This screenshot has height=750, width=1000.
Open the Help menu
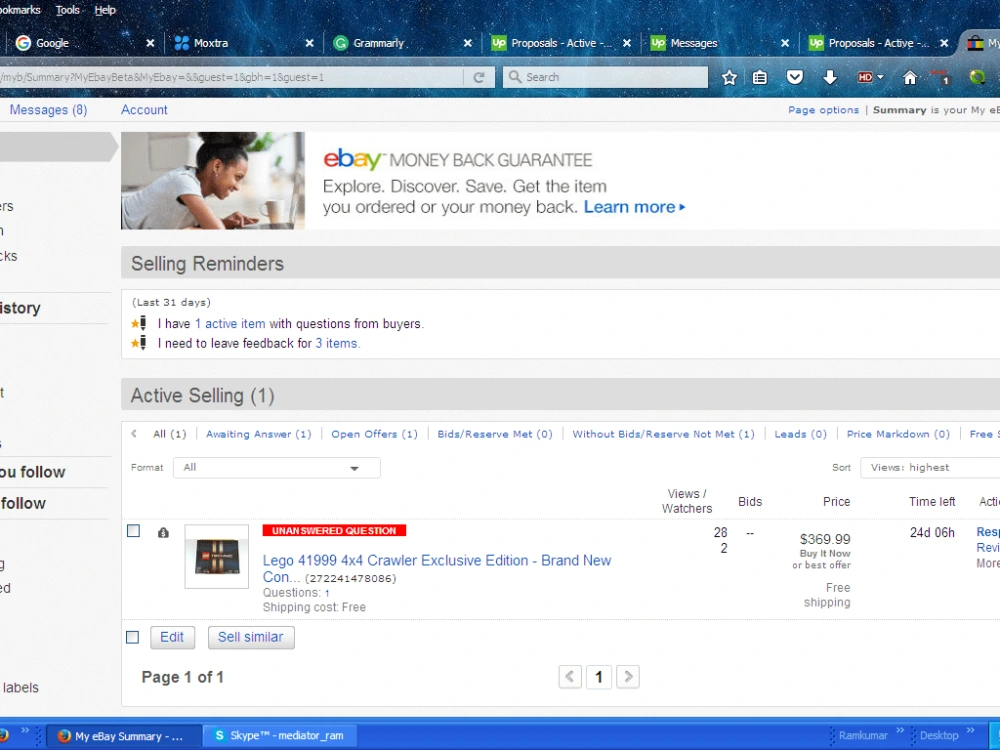point(105,10)
